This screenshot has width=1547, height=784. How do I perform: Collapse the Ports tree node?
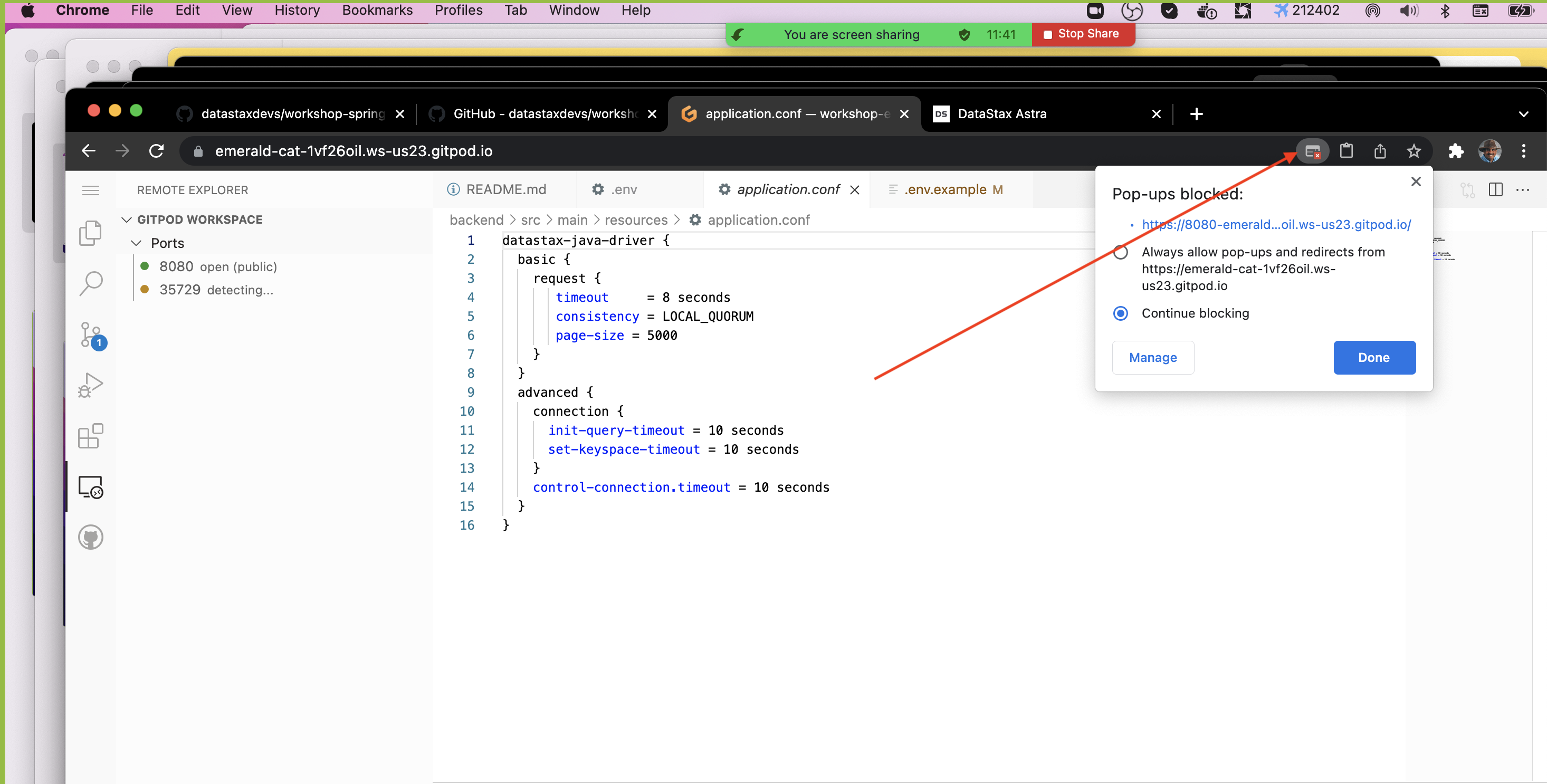(136, 243)
